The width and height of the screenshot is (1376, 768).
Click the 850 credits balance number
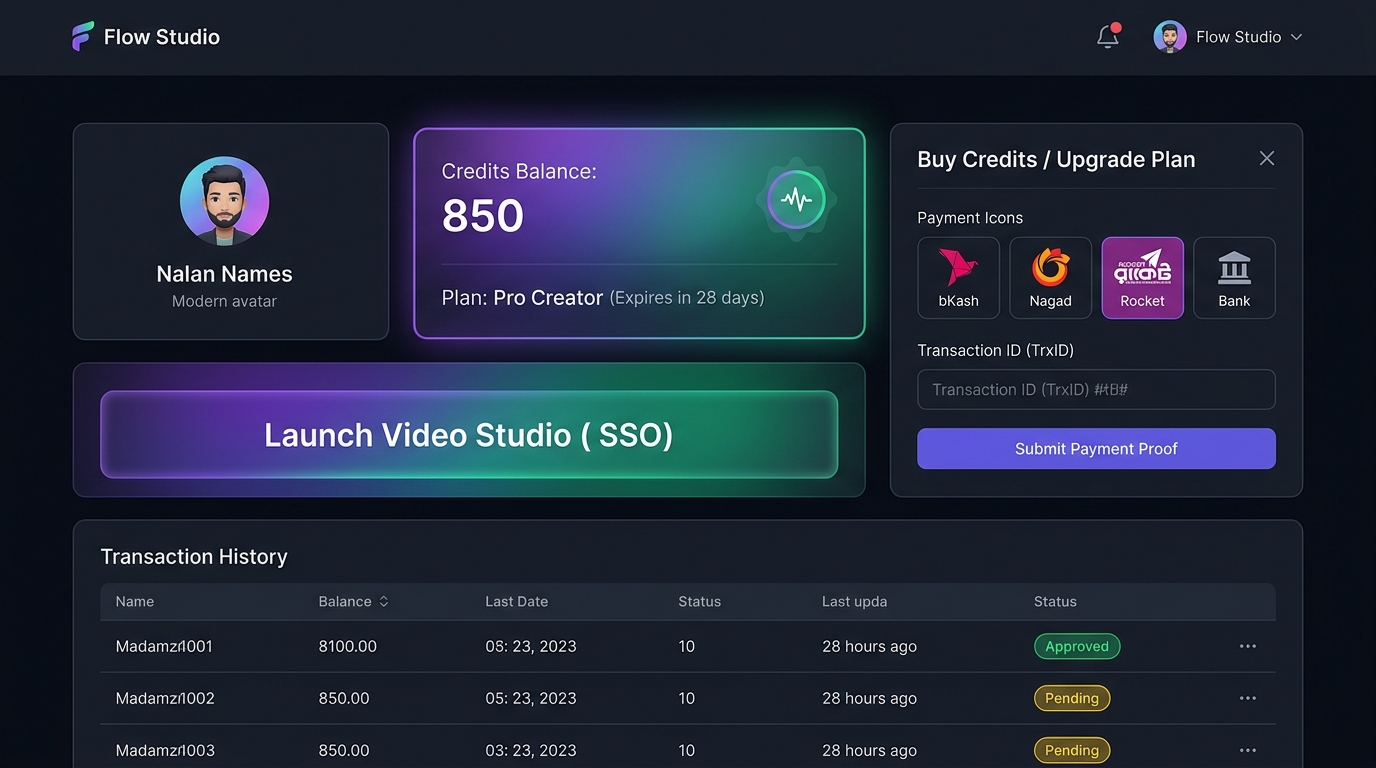pos(483,215)
